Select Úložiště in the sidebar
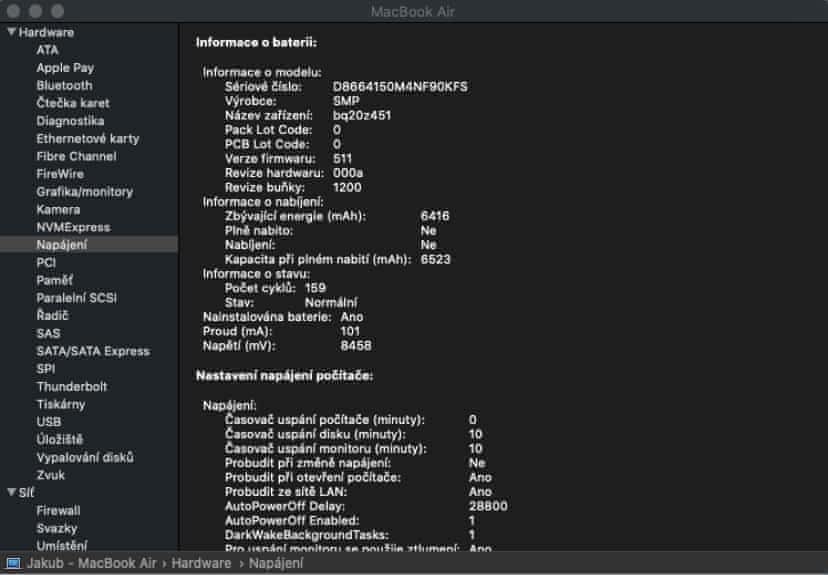 click(59, 439)
